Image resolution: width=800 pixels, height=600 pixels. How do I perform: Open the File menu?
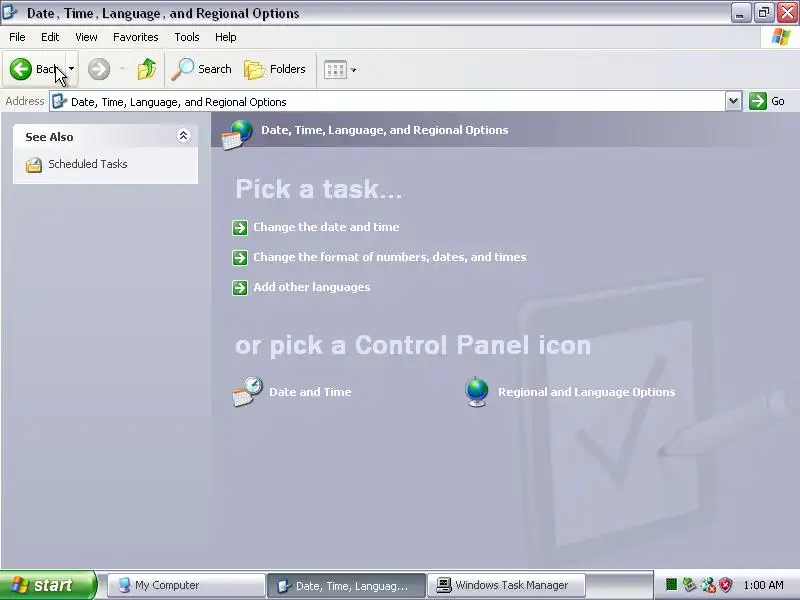coord(17,37)
